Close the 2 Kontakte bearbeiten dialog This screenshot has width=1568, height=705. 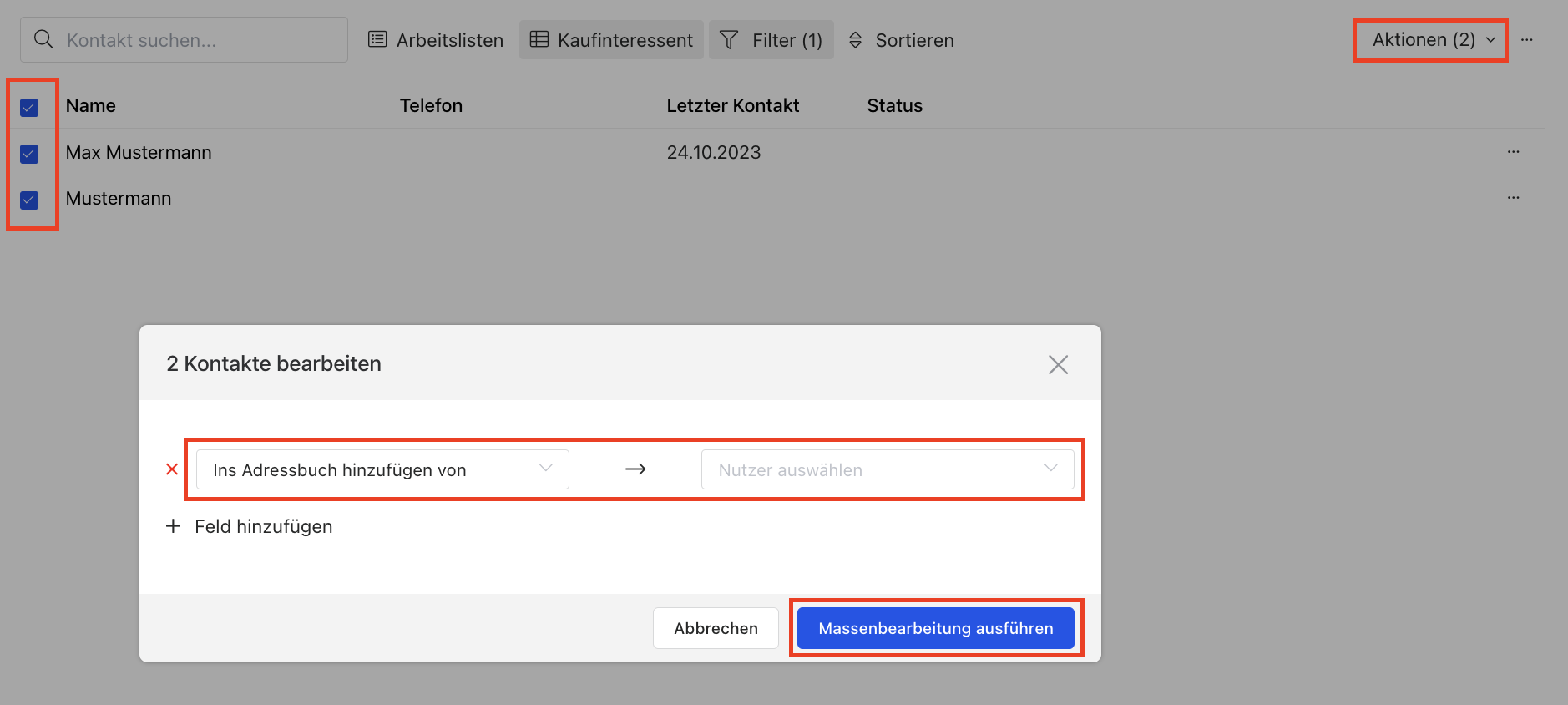[x=1058, y=364]
